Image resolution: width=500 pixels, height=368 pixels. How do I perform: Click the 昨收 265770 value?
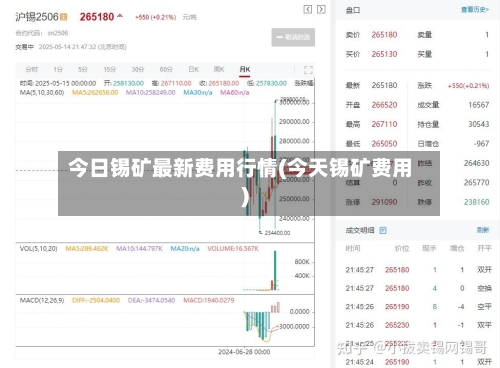pos(476,183)
